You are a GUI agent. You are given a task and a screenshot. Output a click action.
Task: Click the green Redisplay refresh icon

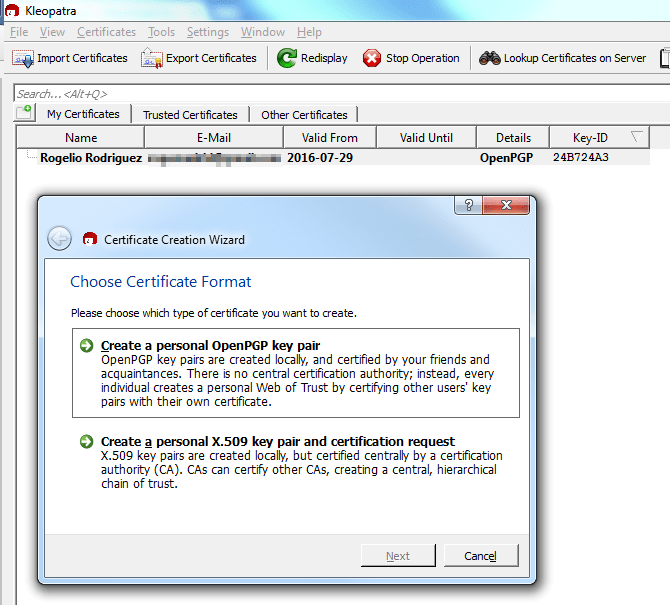pyautogui.click(x=287, y=58)
